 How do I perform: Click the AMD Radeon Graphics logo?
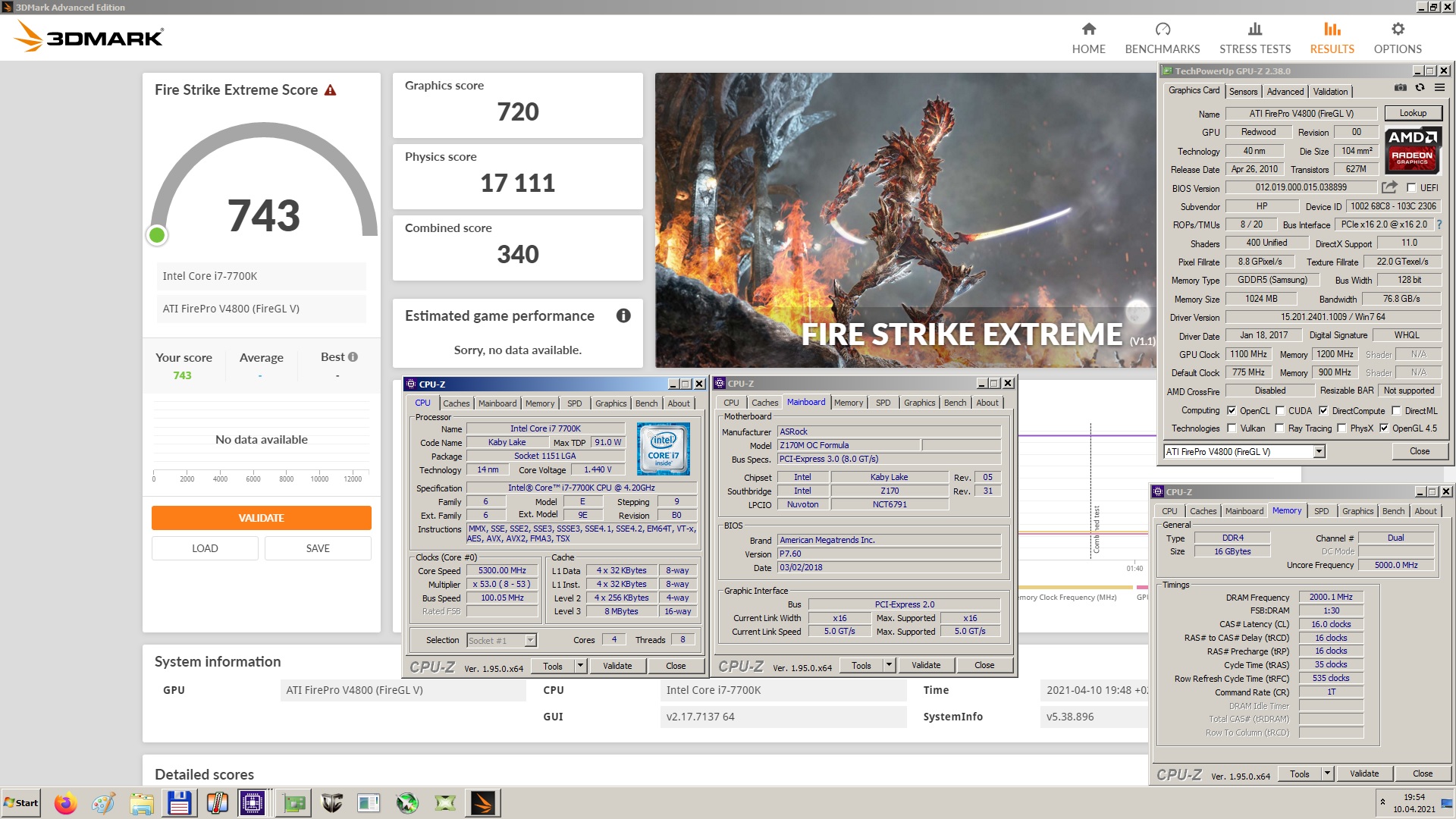tap(1412, 149)
